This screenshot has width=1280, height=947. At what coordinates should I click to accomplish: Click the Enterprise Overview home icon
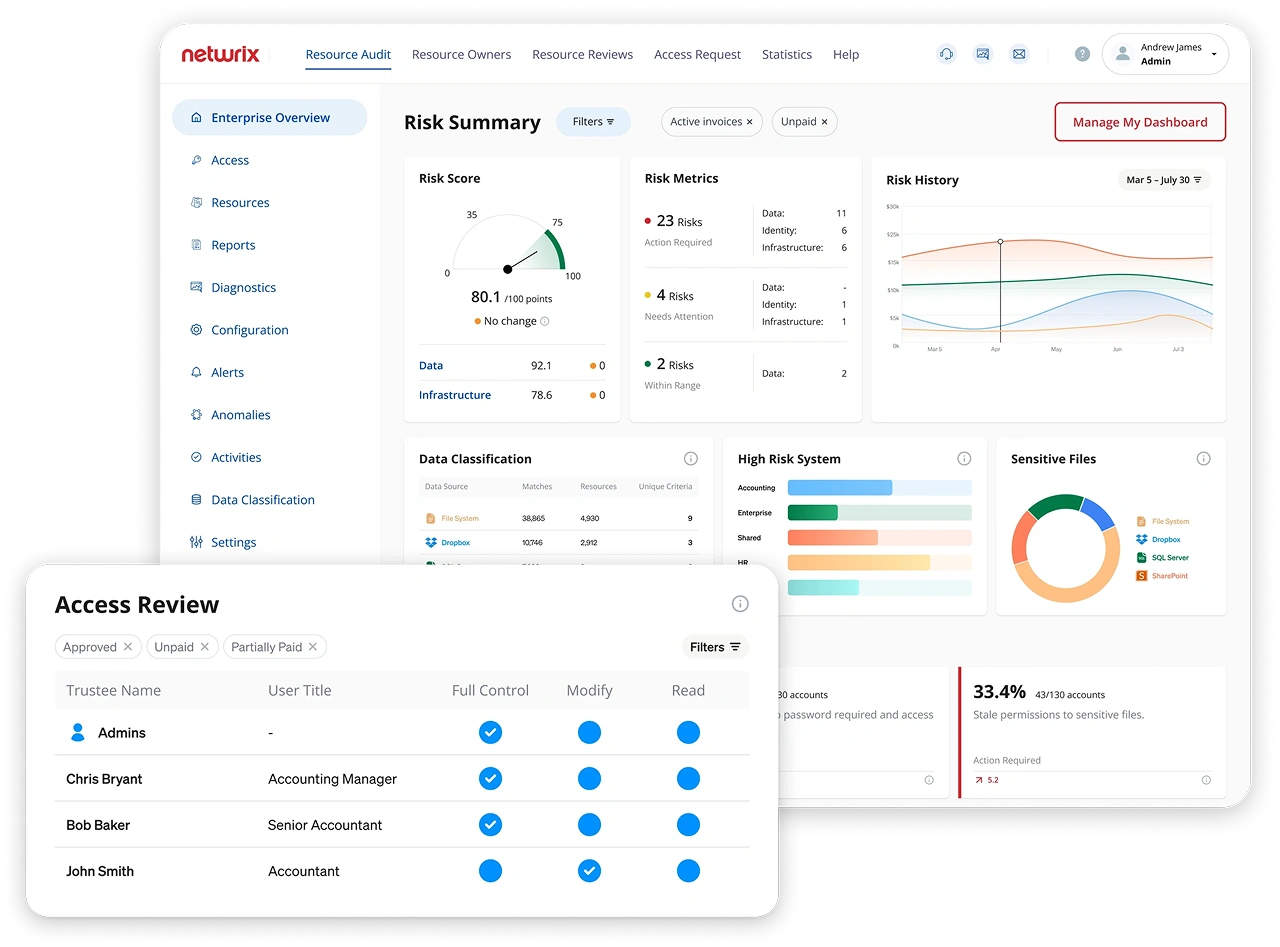(196, 117)
